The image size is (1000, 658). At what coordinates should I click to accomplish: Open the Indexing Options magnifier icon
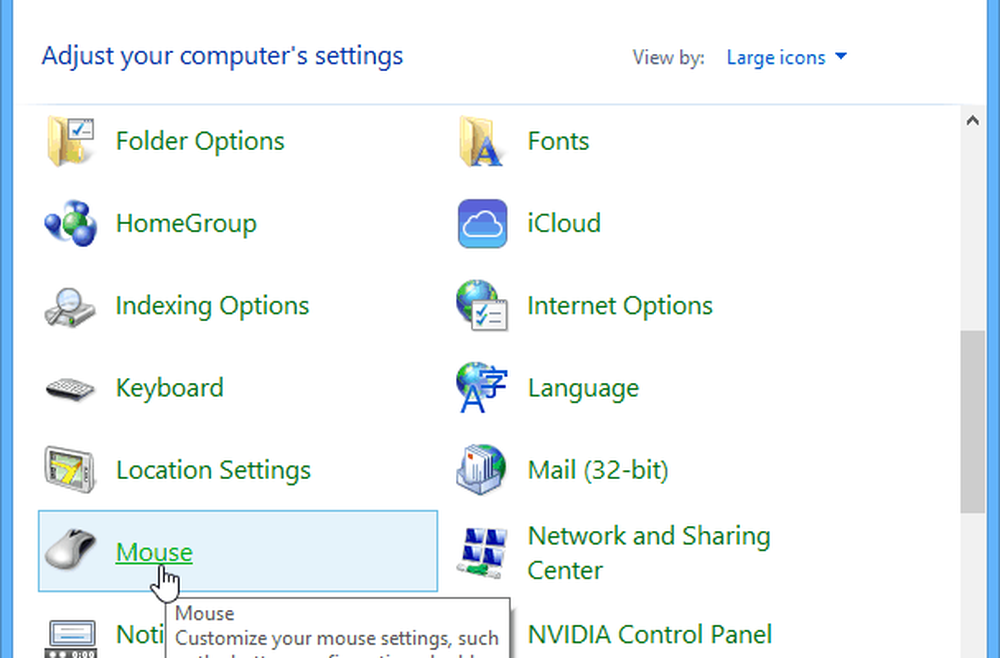click(x=69, y=306)
